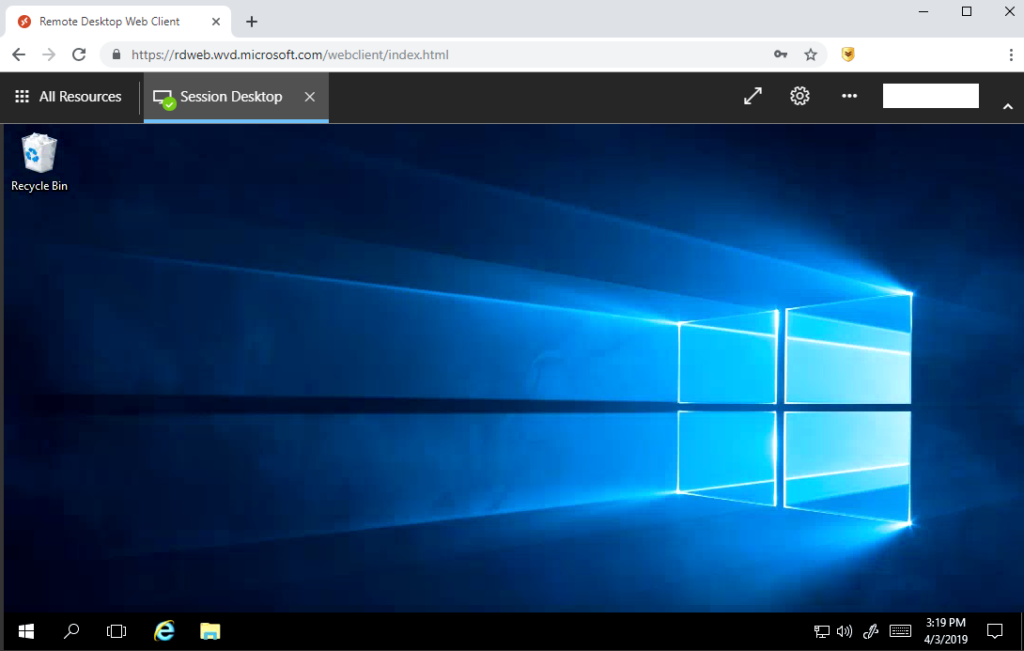Viewport: 1024px width, 651px height.
Task: Bookmark this page with the star icon
Action: coord(810,55)
